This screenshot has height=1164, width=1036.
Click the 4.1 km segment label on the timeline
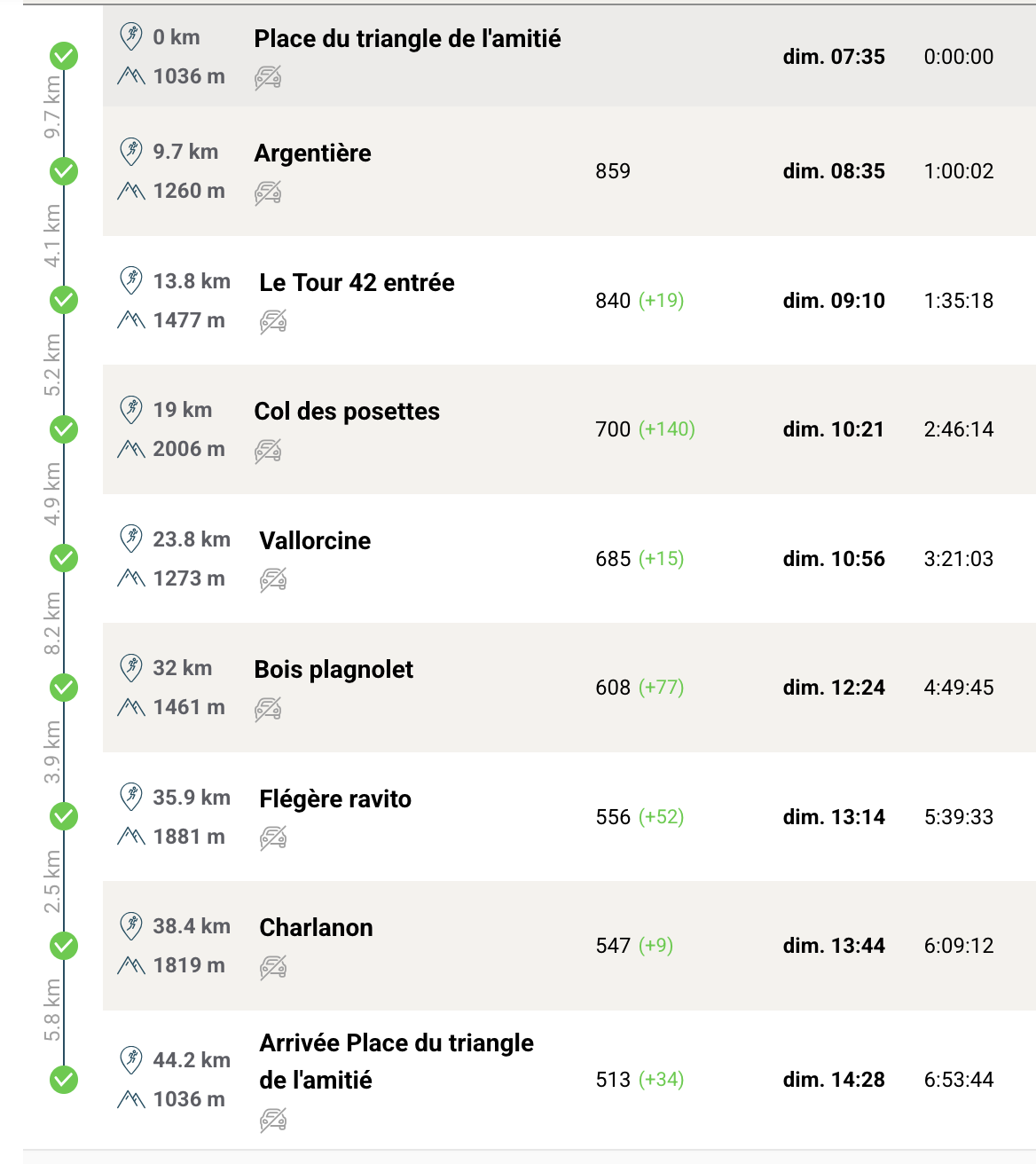point(52,236)
